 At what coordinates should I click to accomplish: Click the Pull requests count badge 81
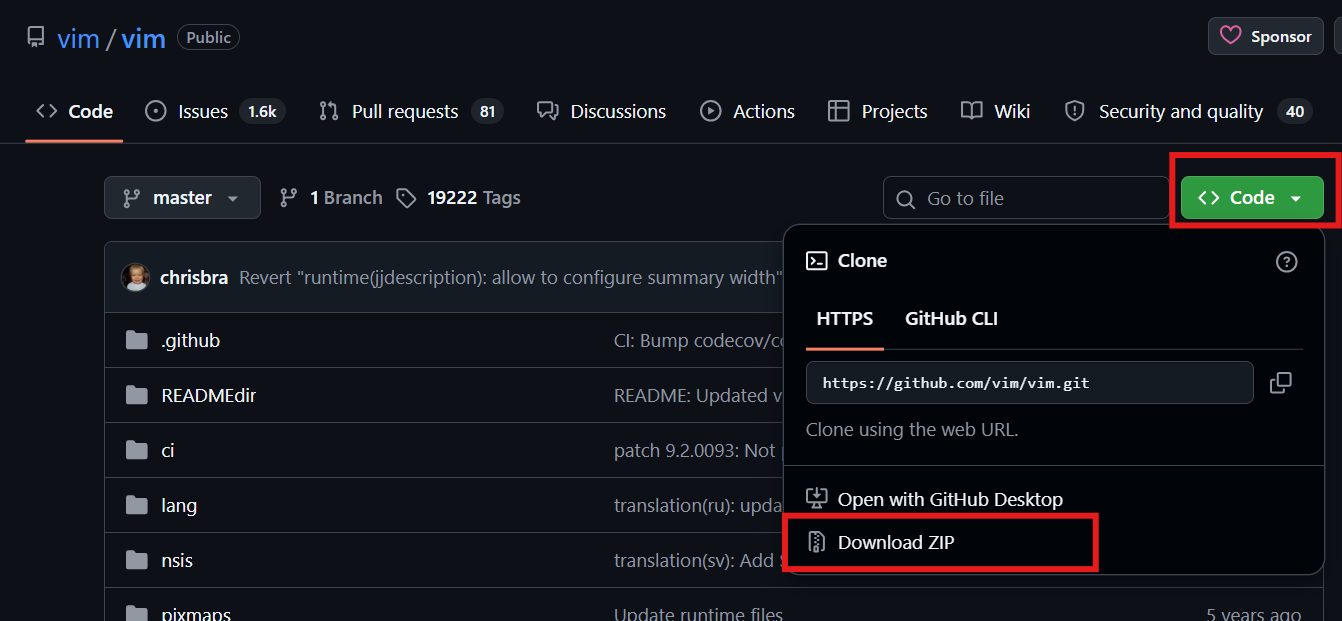pyautogui.click(x=487, y=111)
